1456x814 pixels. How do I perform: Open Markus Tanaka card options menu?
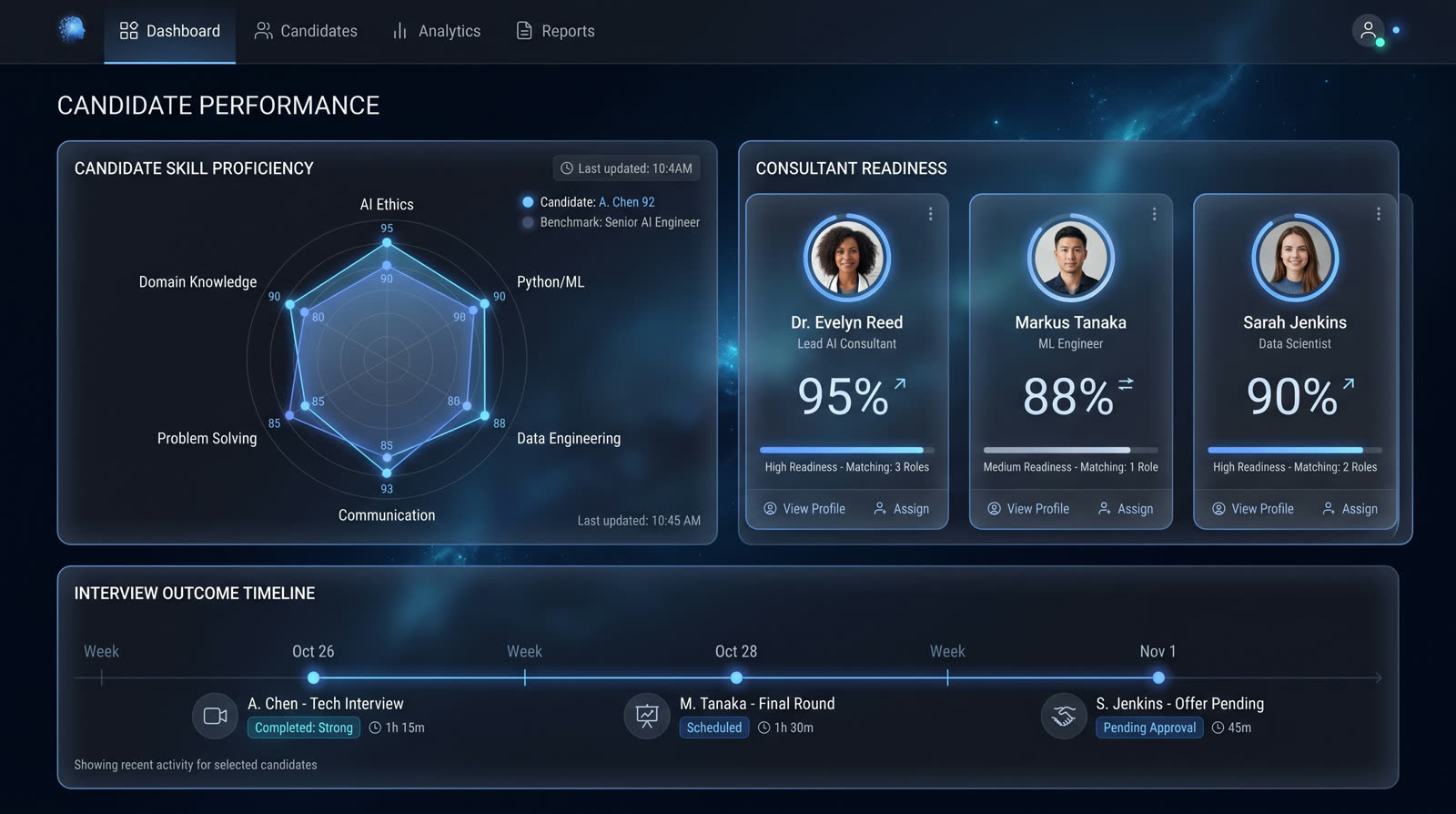coord(1154,213)
